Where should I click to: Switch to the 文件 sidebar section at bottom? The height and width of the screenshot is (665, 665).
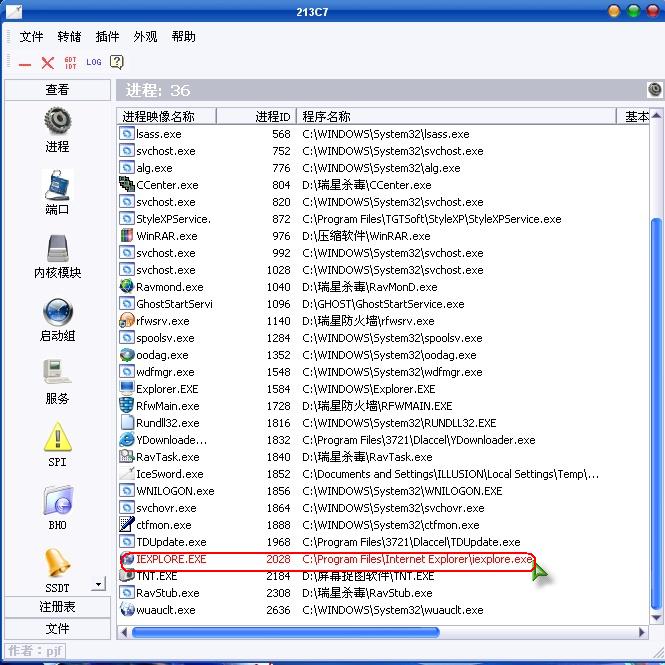point(57,628)
